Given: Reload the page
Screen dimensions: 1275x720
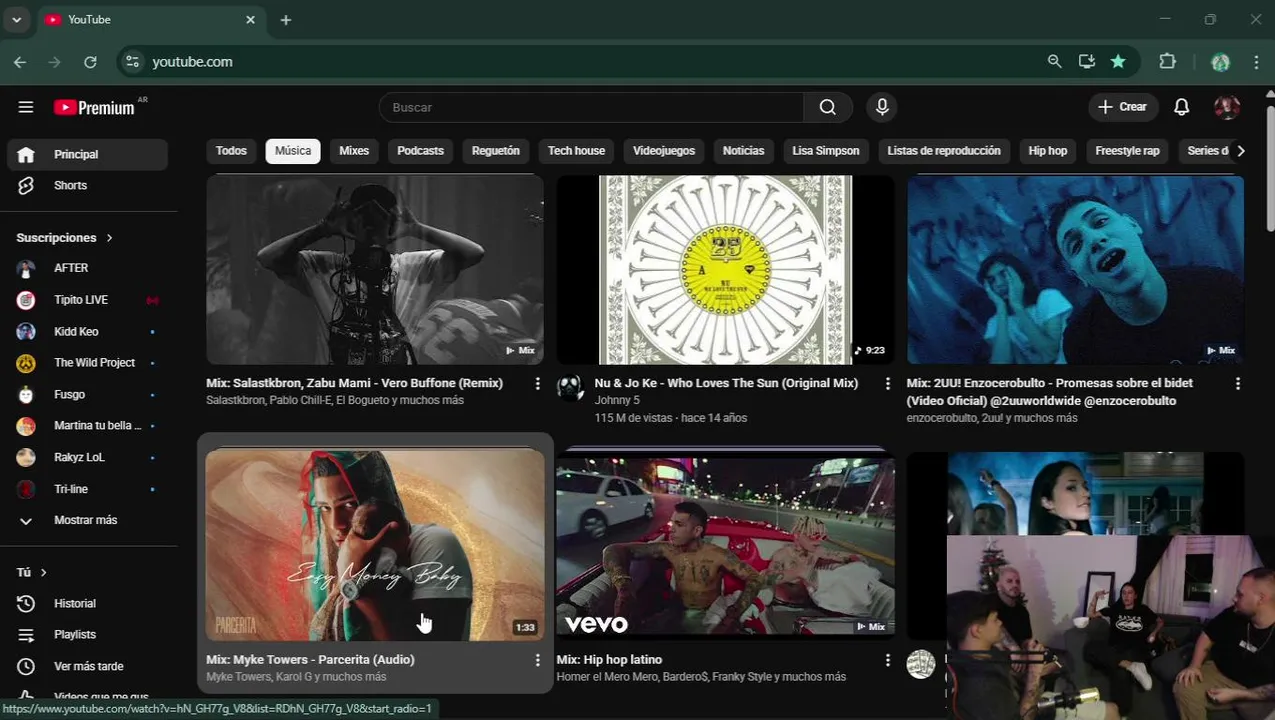Looking at the screenshot, I should 90,62.
